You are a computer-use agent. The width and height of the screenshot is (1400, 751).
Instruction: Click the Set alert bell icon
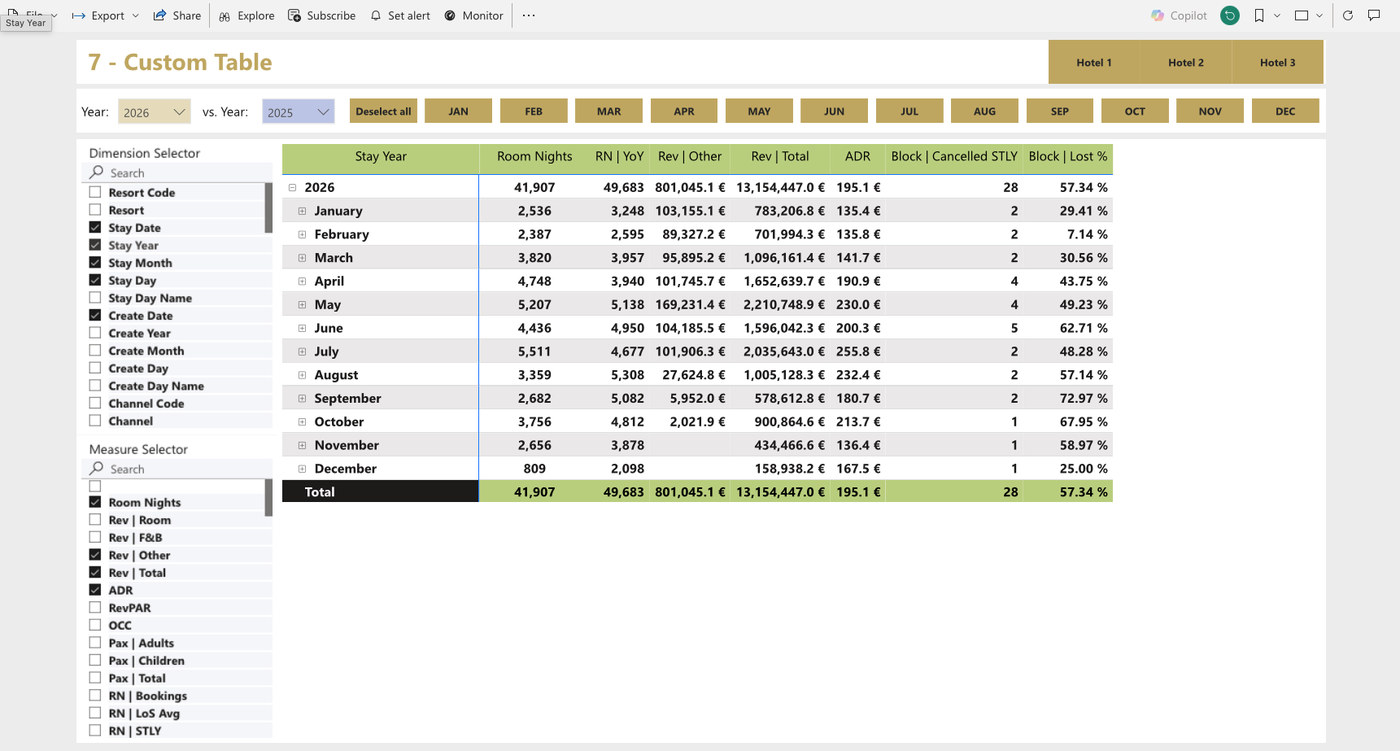376,16
